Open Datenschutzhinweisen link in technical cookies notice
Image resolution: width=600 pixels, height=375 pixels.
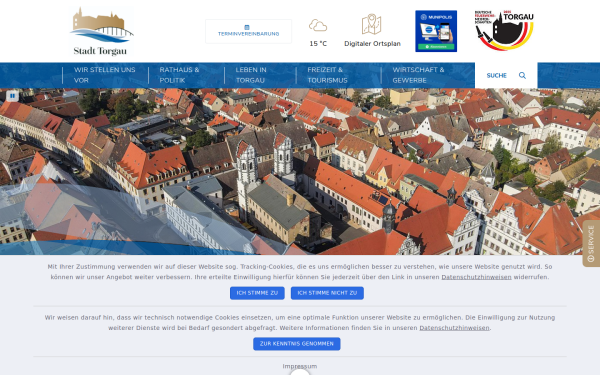coord(454,328)
